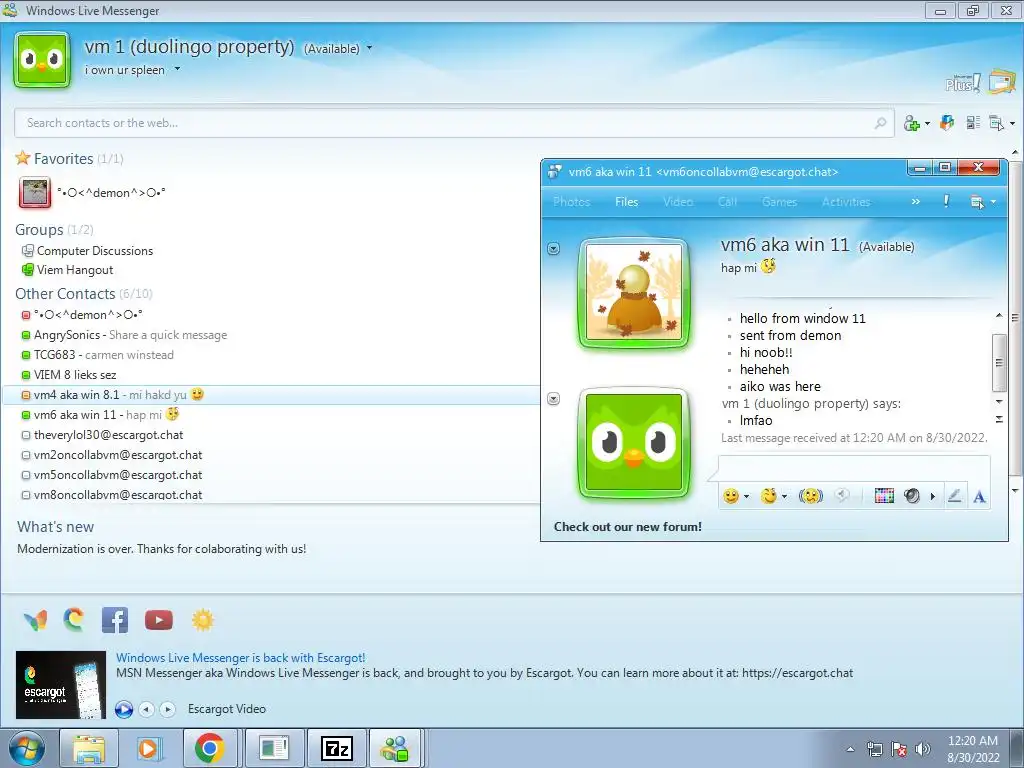Open Windows Explorer folder on taskbar

click(89, 748)
